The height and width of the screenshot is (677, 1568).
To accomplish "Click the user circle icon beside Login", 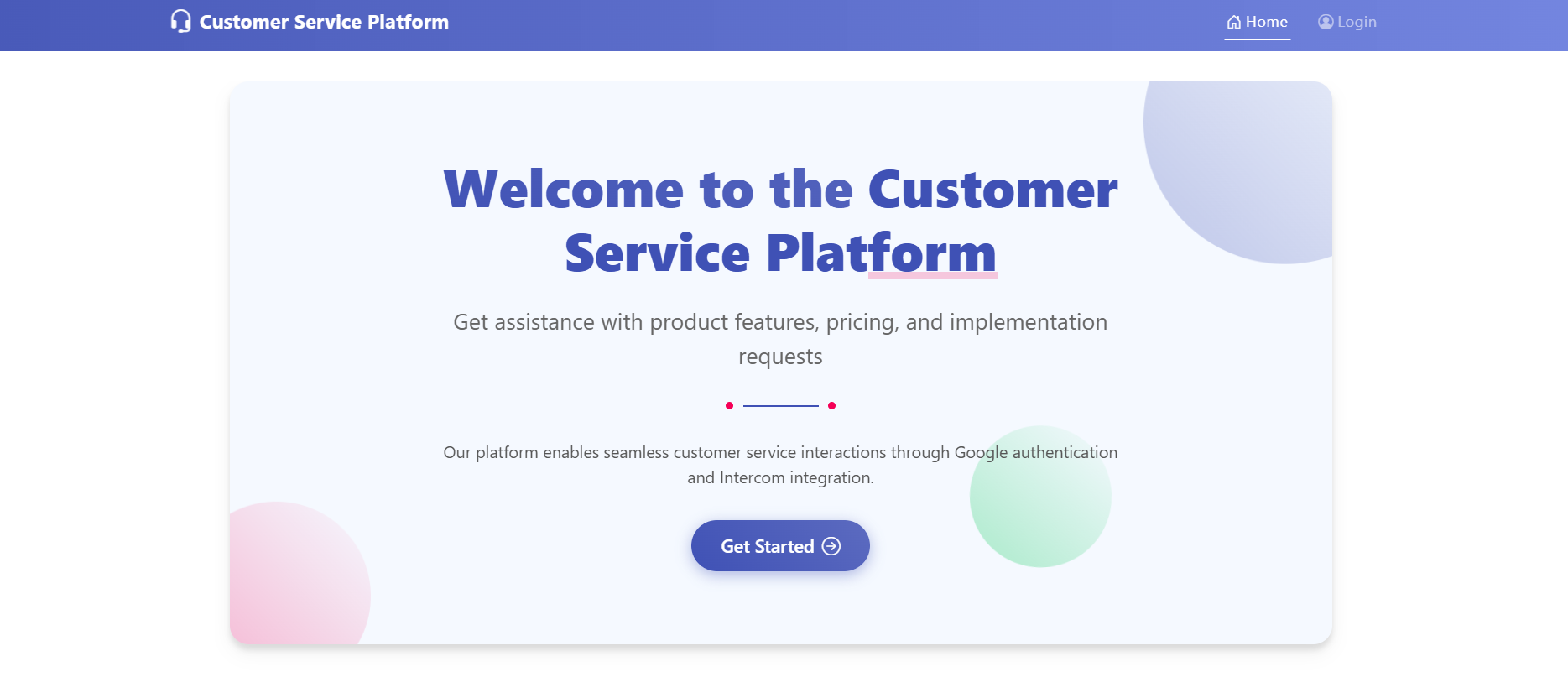I will pyautogui.click(x=1326, y=22).
